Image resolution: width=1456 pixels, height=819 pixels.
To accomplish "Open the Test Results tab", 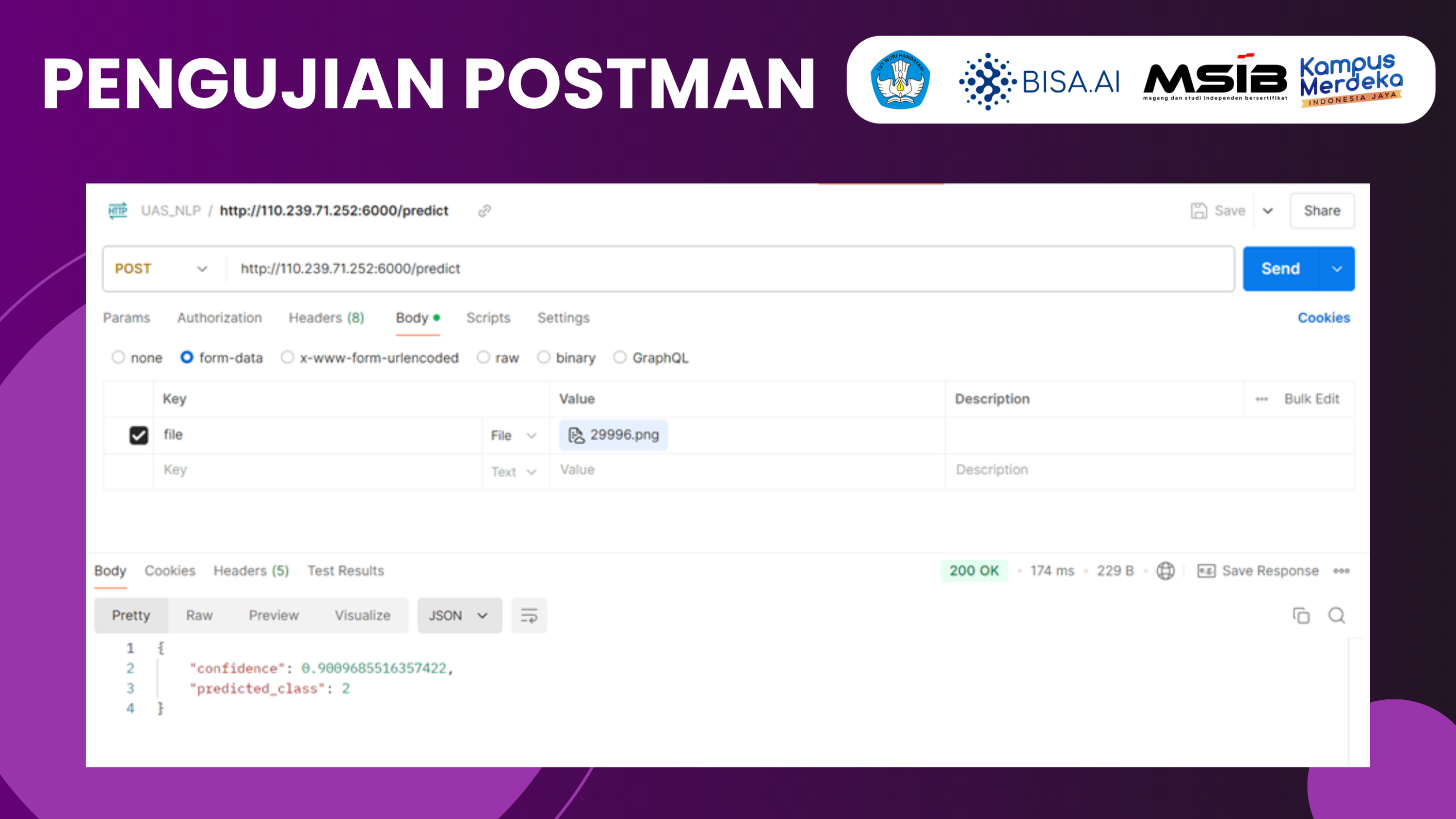I will click(345, 571).
